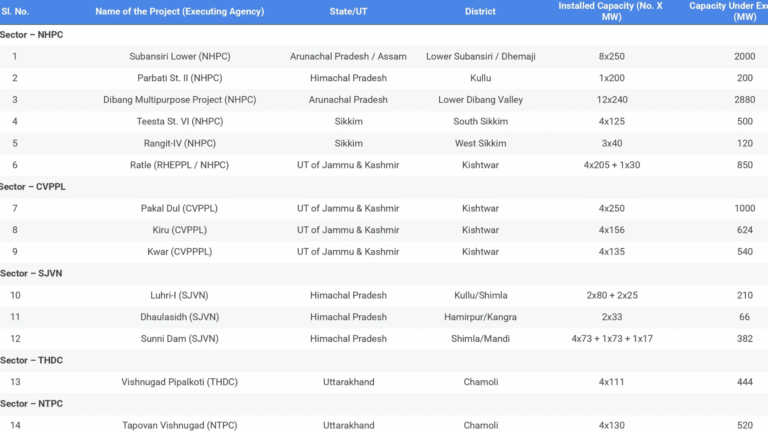Image resolution: width=768 pixels, height=432 pixels.
Task: Click the '4x205 + 1x30' capacity cell
Action: 612,165
